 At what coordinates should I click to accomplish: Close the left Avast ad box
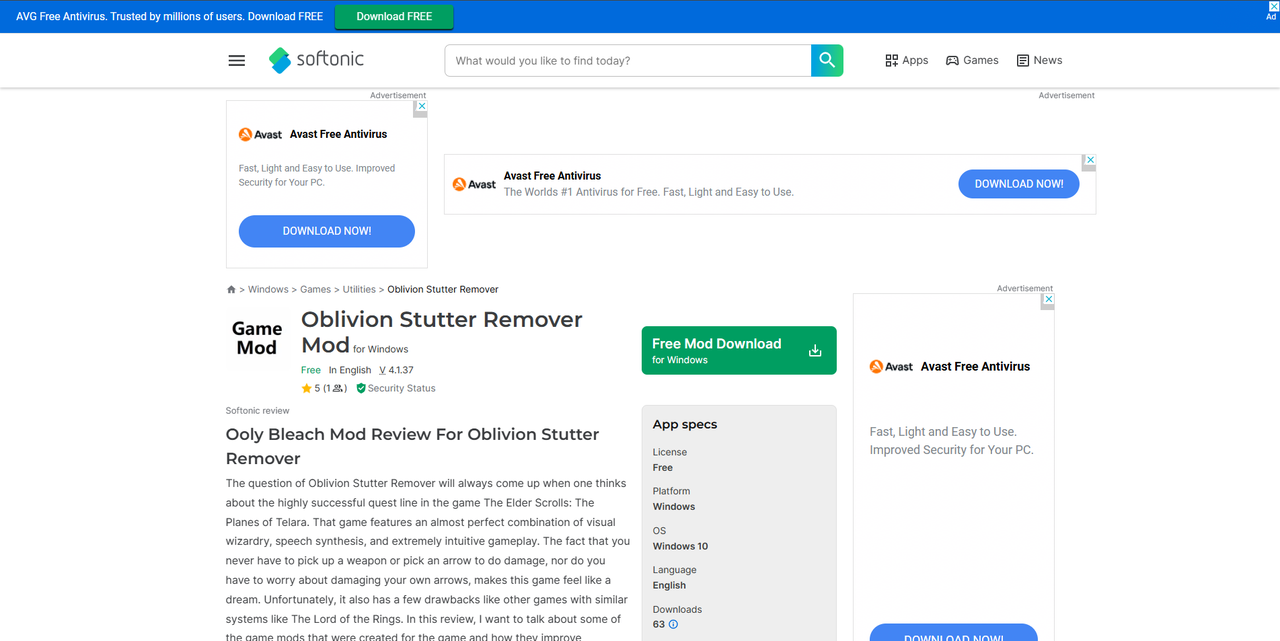tap(421, 105)
